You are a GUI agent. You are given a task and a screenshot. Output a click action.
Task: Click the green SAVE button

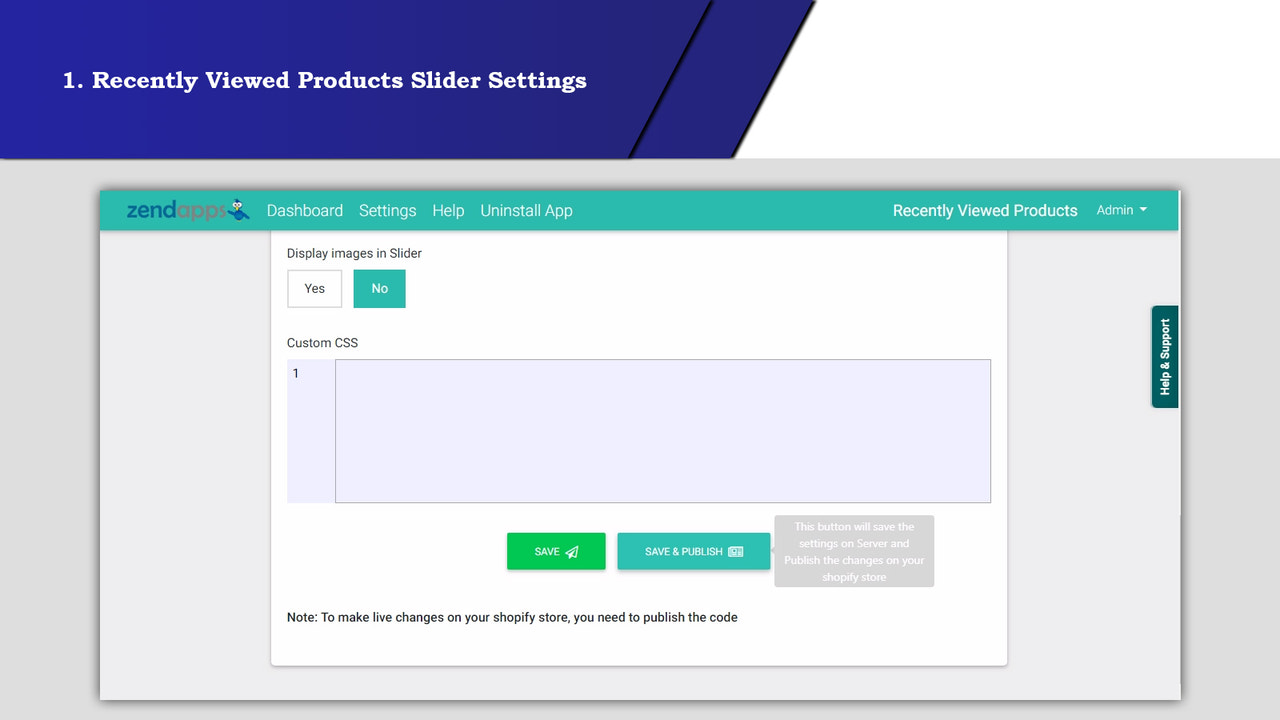coord(556,551)
